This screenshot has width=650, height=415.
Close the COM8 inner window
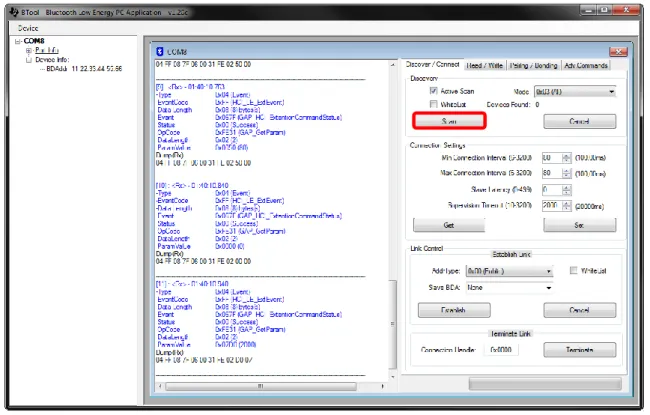coord(618,51)
